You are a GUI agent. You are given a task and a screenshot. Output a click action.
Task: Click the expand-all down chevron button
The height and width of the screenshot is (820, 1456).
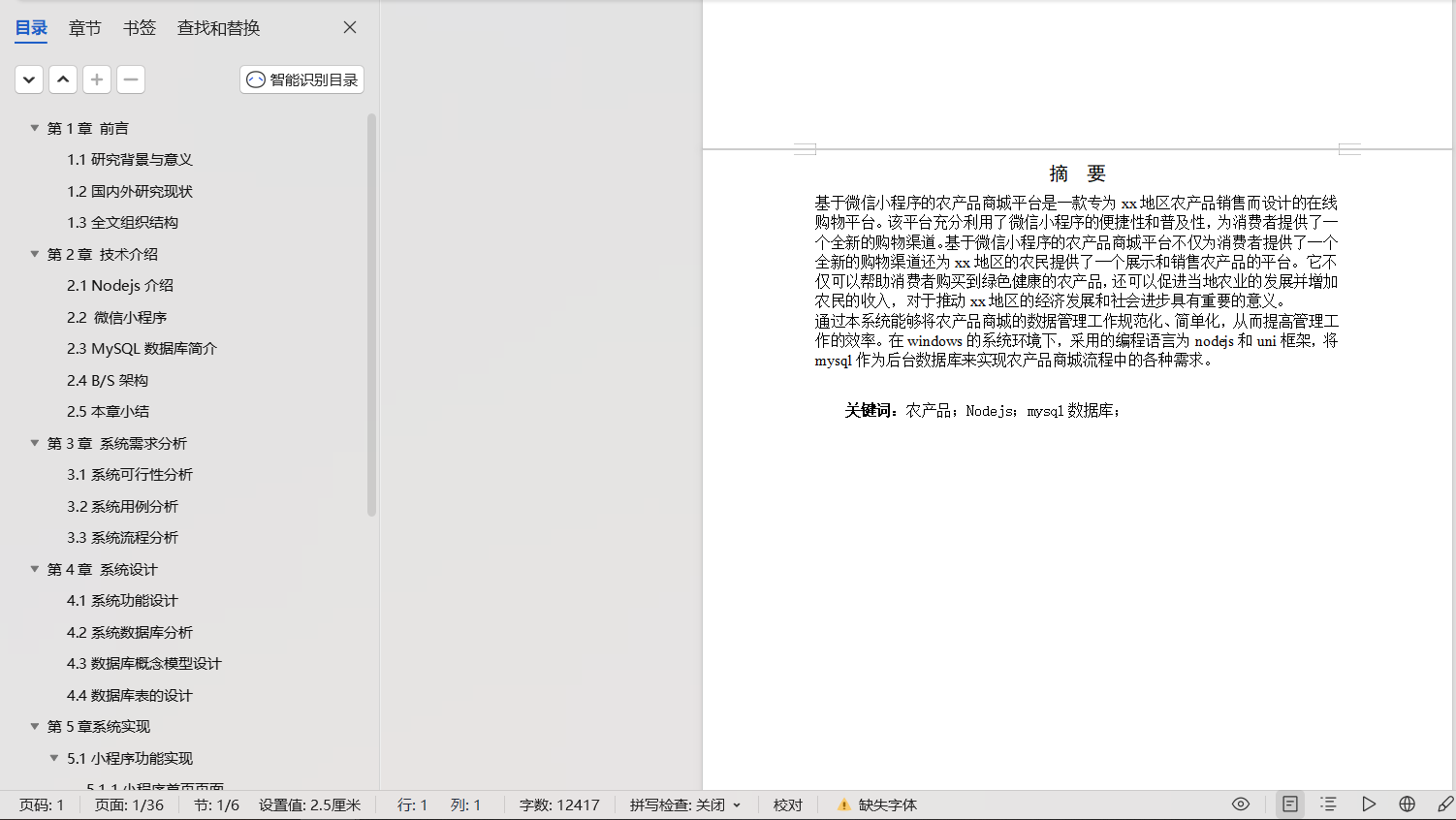coord(29,79)
